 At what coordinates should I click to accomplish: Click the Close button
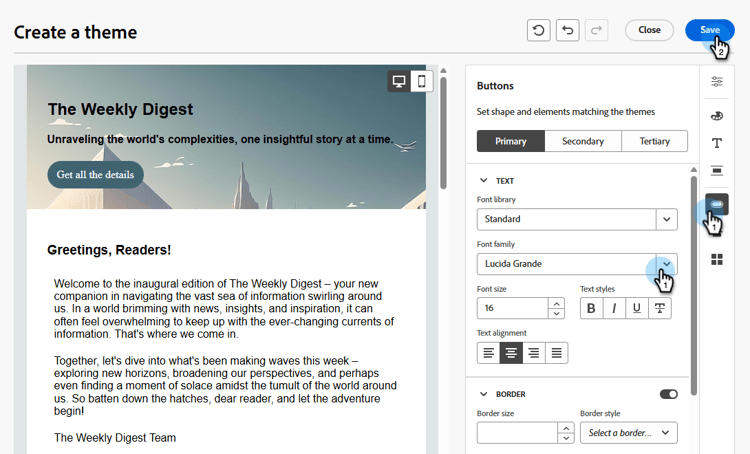[649, 30]
